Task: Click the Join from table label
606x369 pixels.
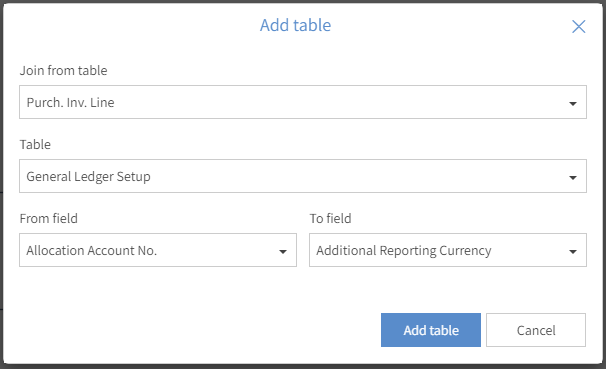Action: click(63, 70)
